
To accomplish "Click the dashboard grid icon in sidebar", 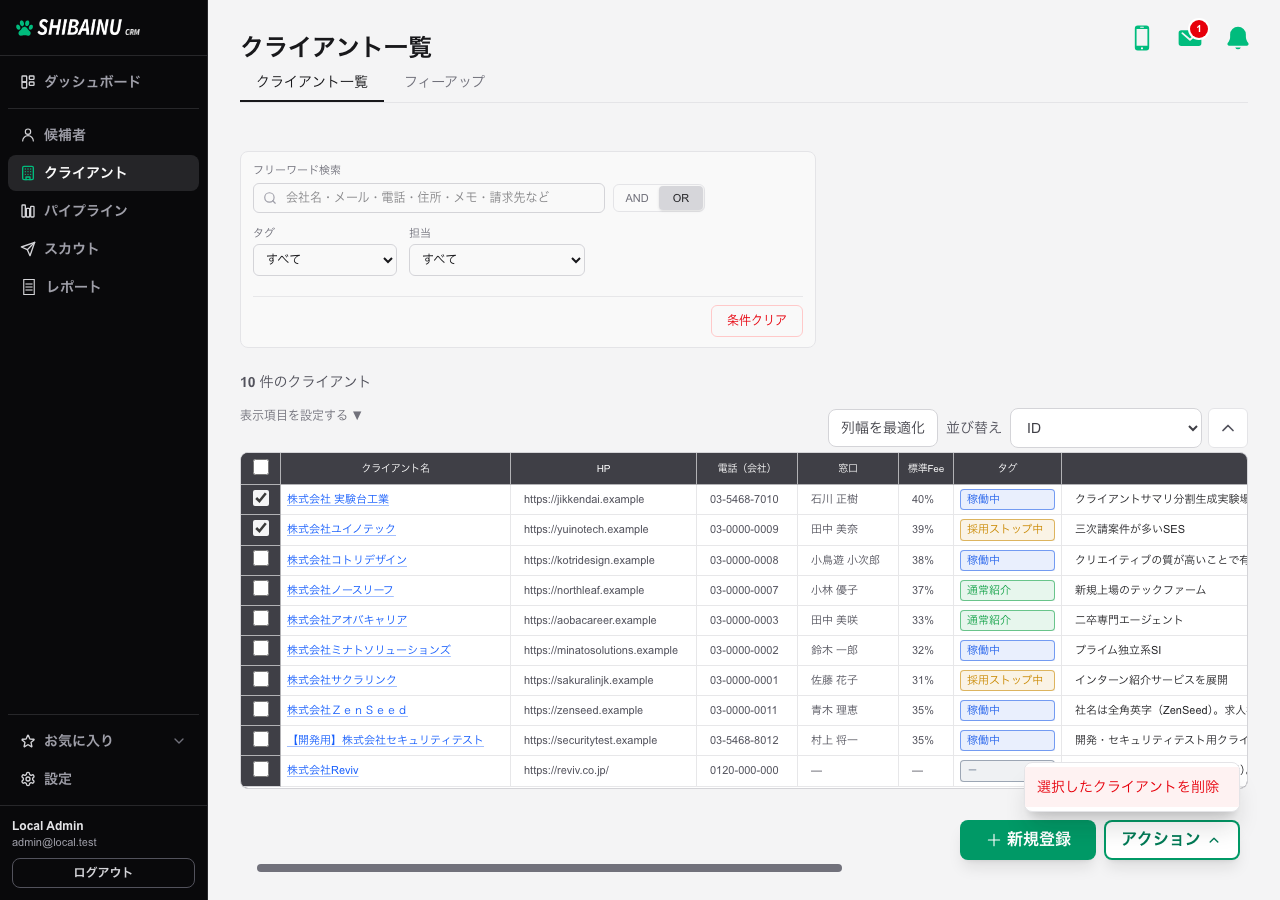I will (x=28, y=81).
